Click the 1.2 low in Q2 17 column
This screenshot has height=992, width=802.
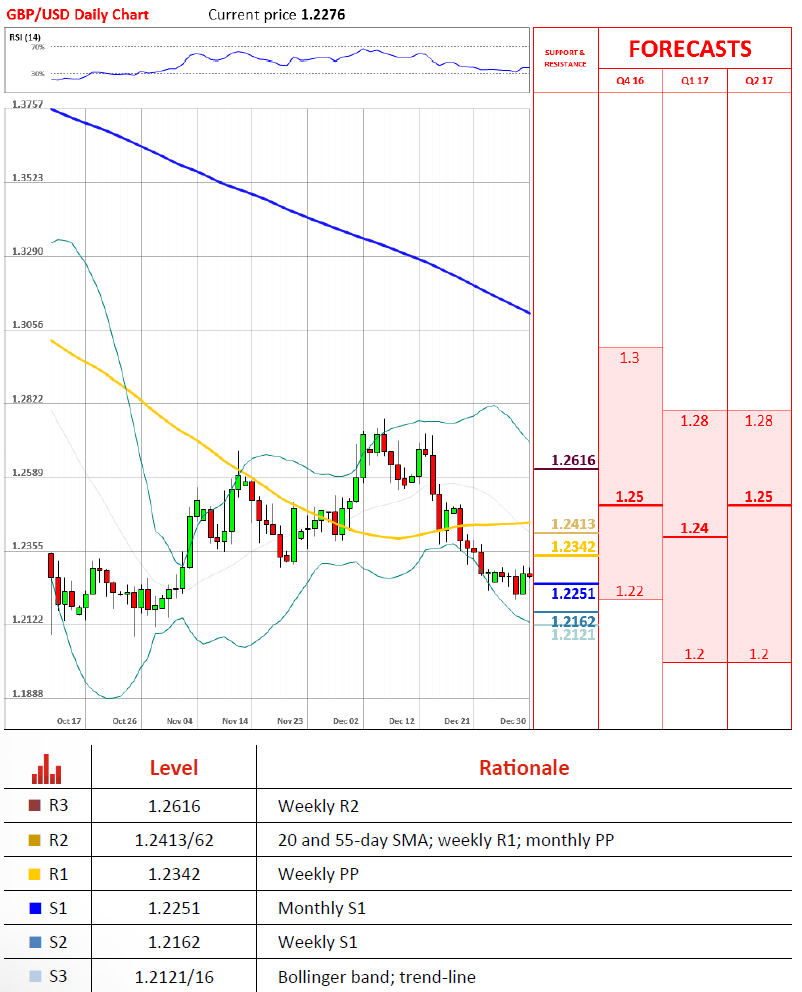click(x=759, y=654)
